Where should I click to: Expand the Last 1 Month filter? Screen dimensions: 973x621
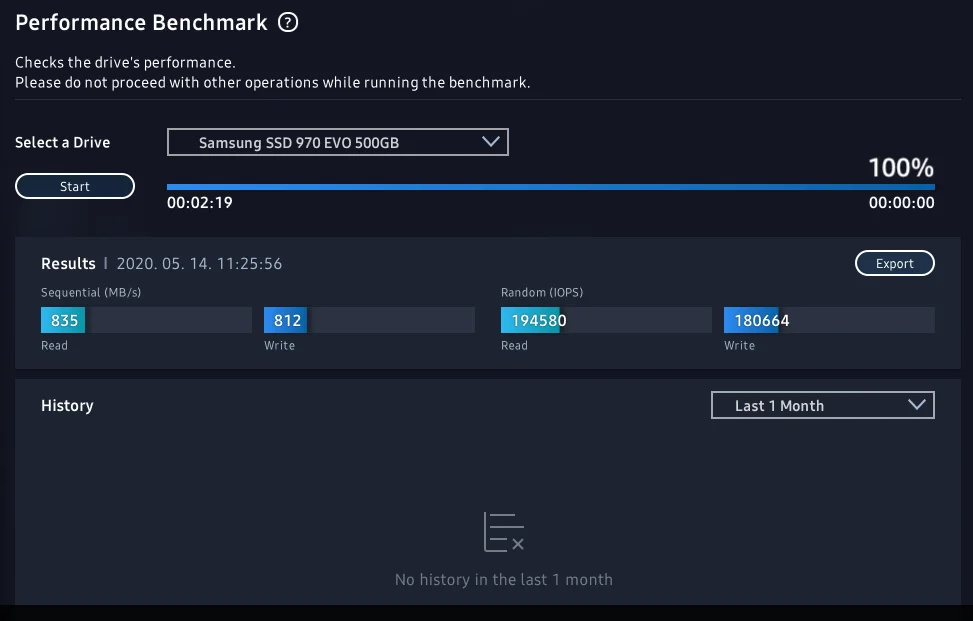822,405
